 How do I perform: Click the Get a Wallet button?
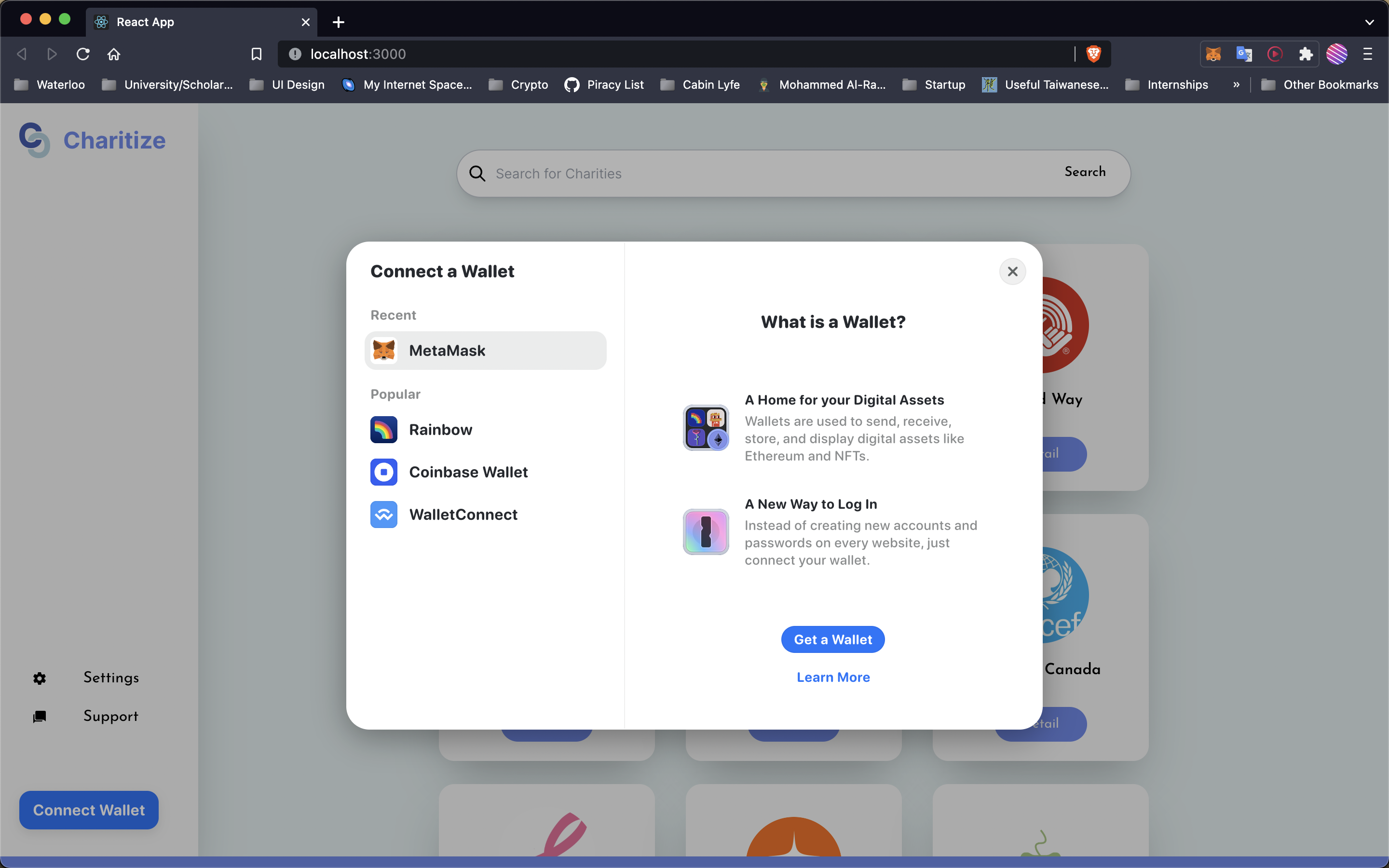832,639
